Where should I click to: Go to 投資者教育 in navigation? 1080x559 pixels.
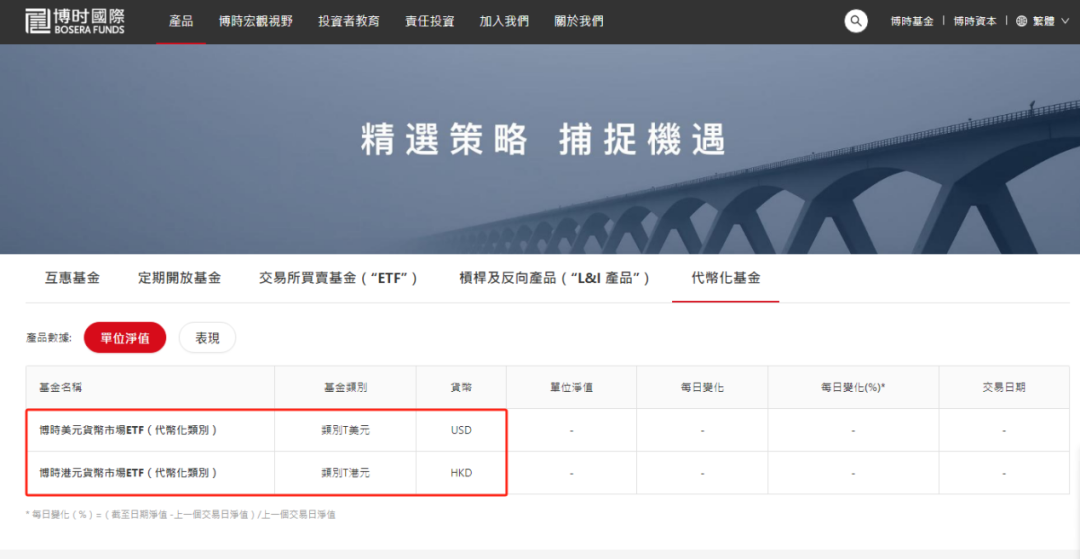click(349, 21)
